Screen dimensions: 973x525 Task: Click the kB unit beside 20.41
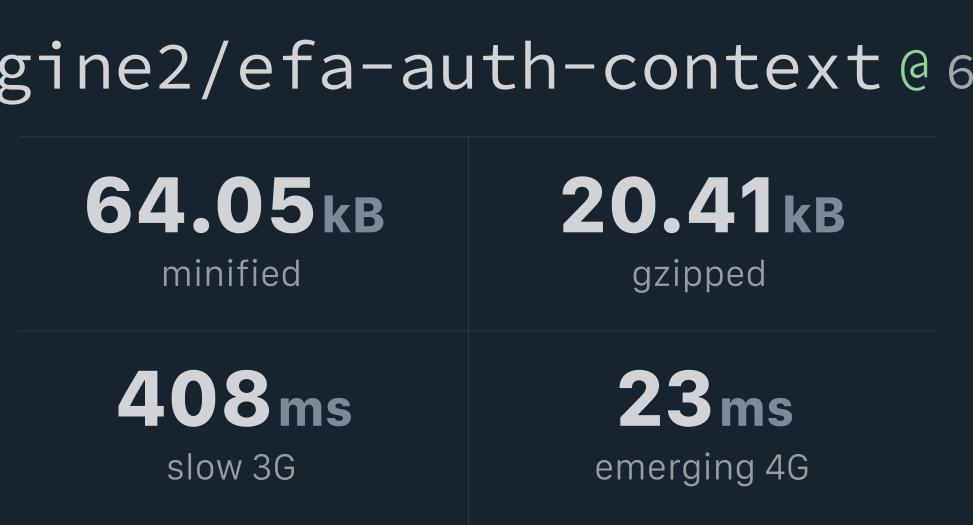point(814,215)
